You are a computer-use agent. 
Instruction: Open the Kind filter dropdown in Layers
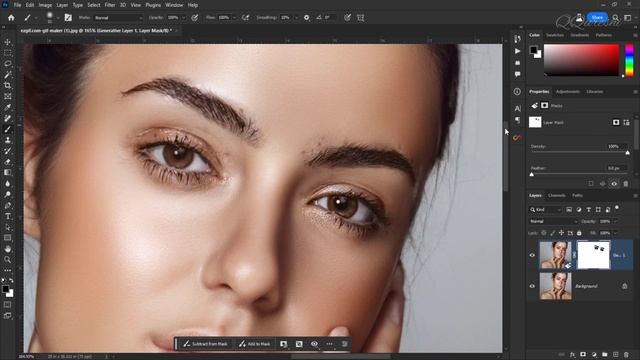coord(546,209)
